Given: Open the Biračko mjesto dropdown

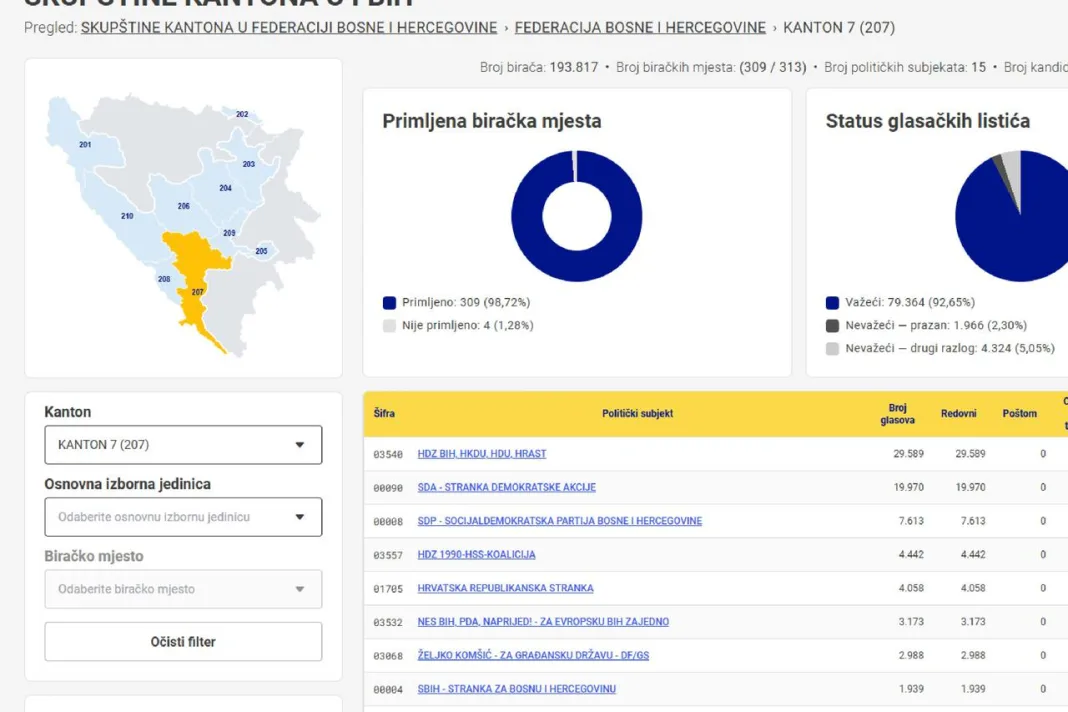Looking at the screenshot, I should pyautogui.click(x=183, y=589).
